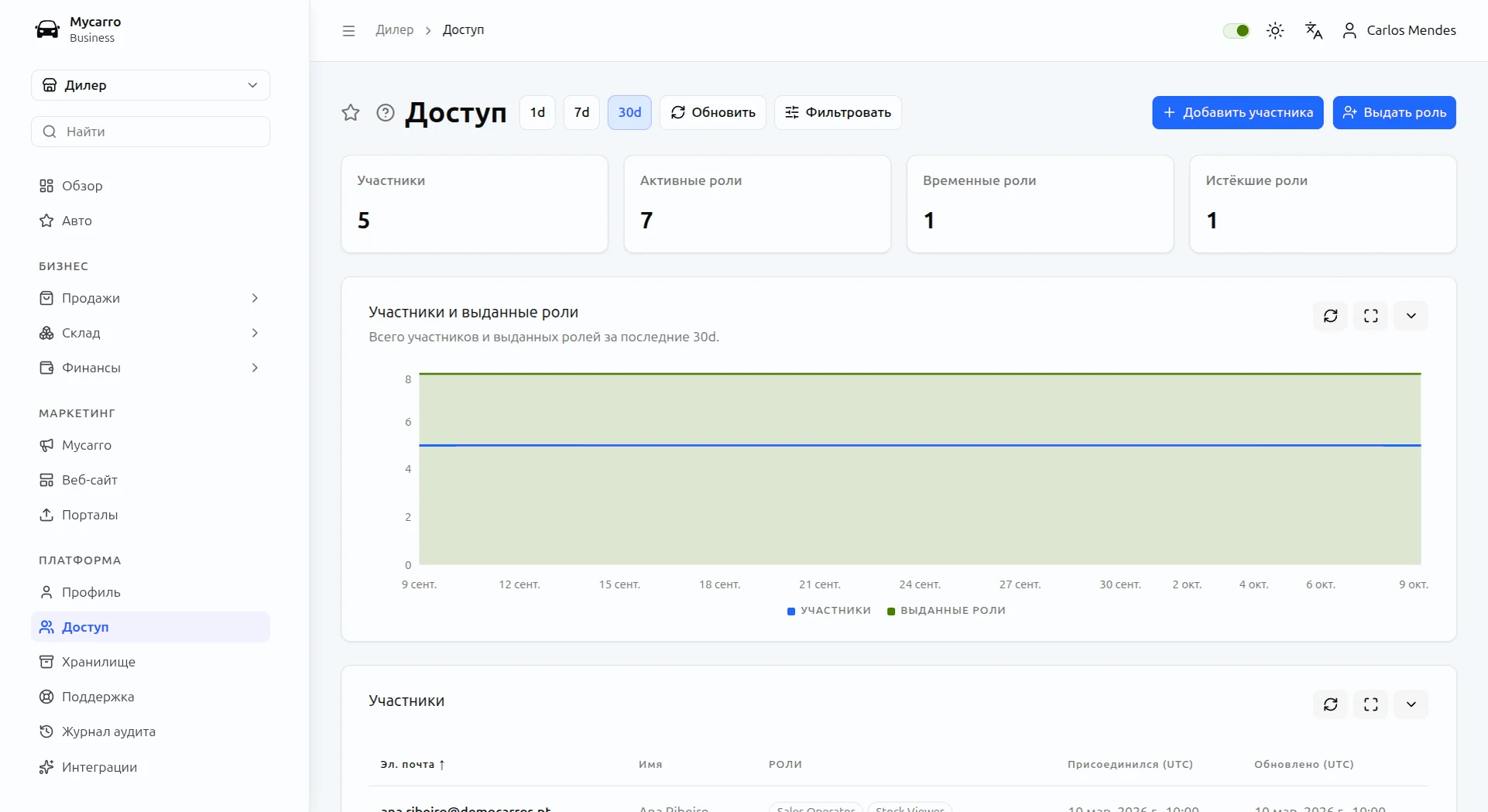Click the favorite star icon beside Доступ
Screen dimensions: 1488x812
click(x=351, y=113)
